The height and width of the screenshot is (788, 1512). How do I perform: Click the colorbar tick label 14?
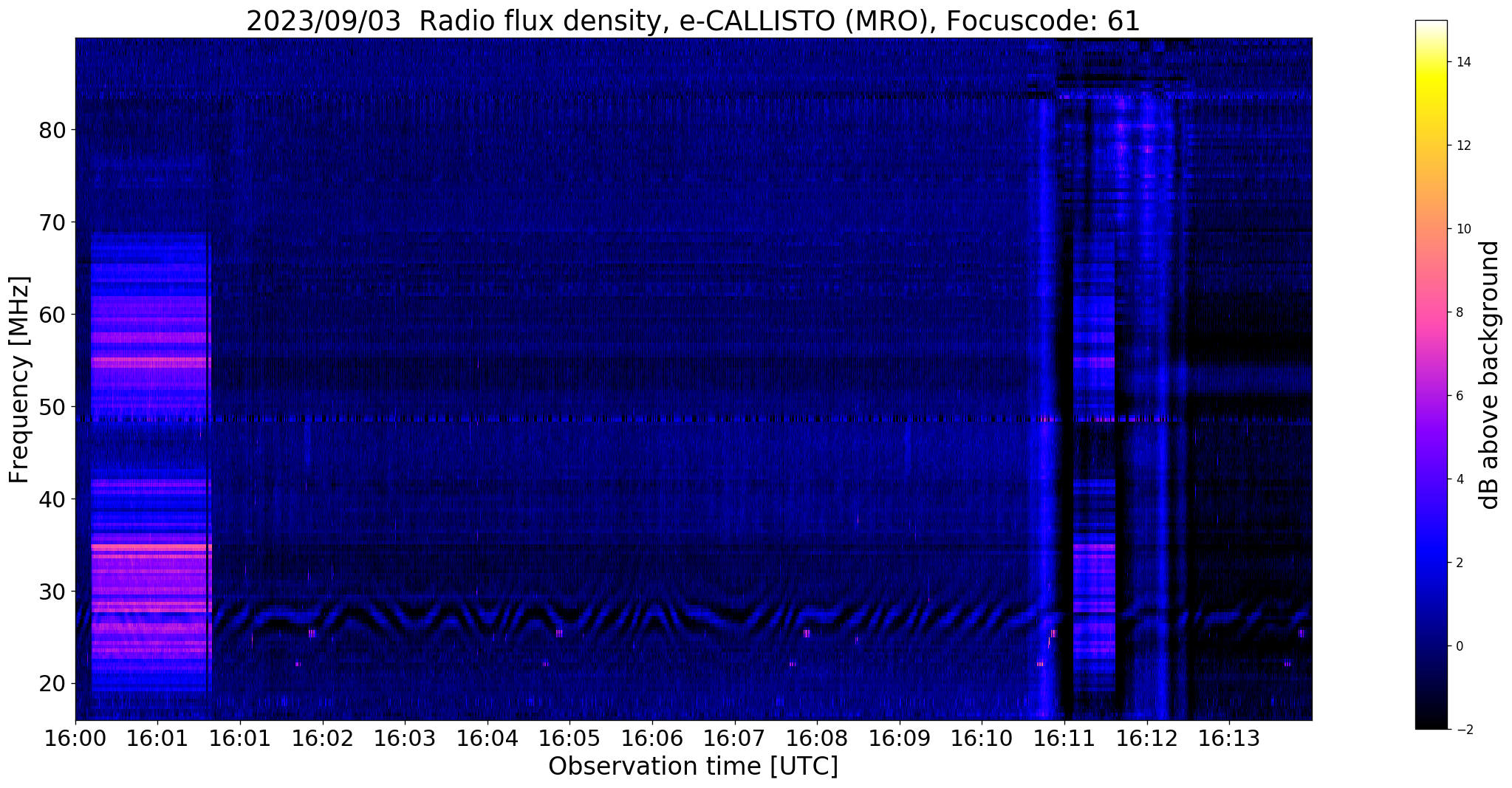pos(1463,62)
